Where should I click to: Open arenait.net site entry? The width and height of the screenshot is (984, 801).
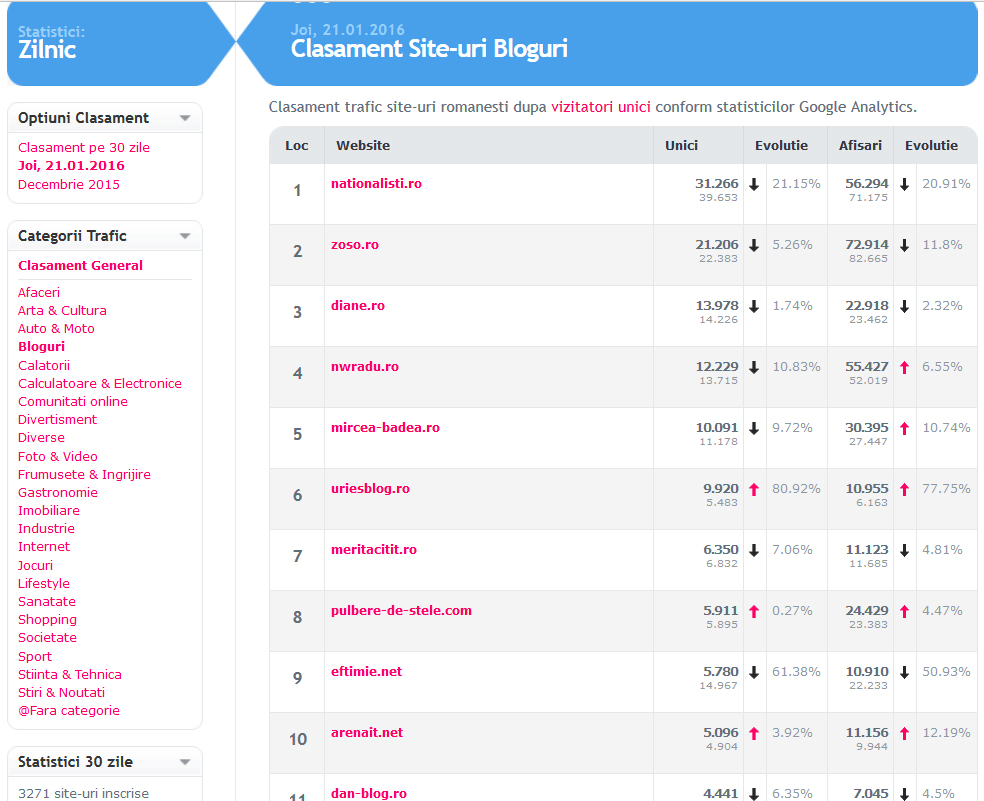pos(367,733)
